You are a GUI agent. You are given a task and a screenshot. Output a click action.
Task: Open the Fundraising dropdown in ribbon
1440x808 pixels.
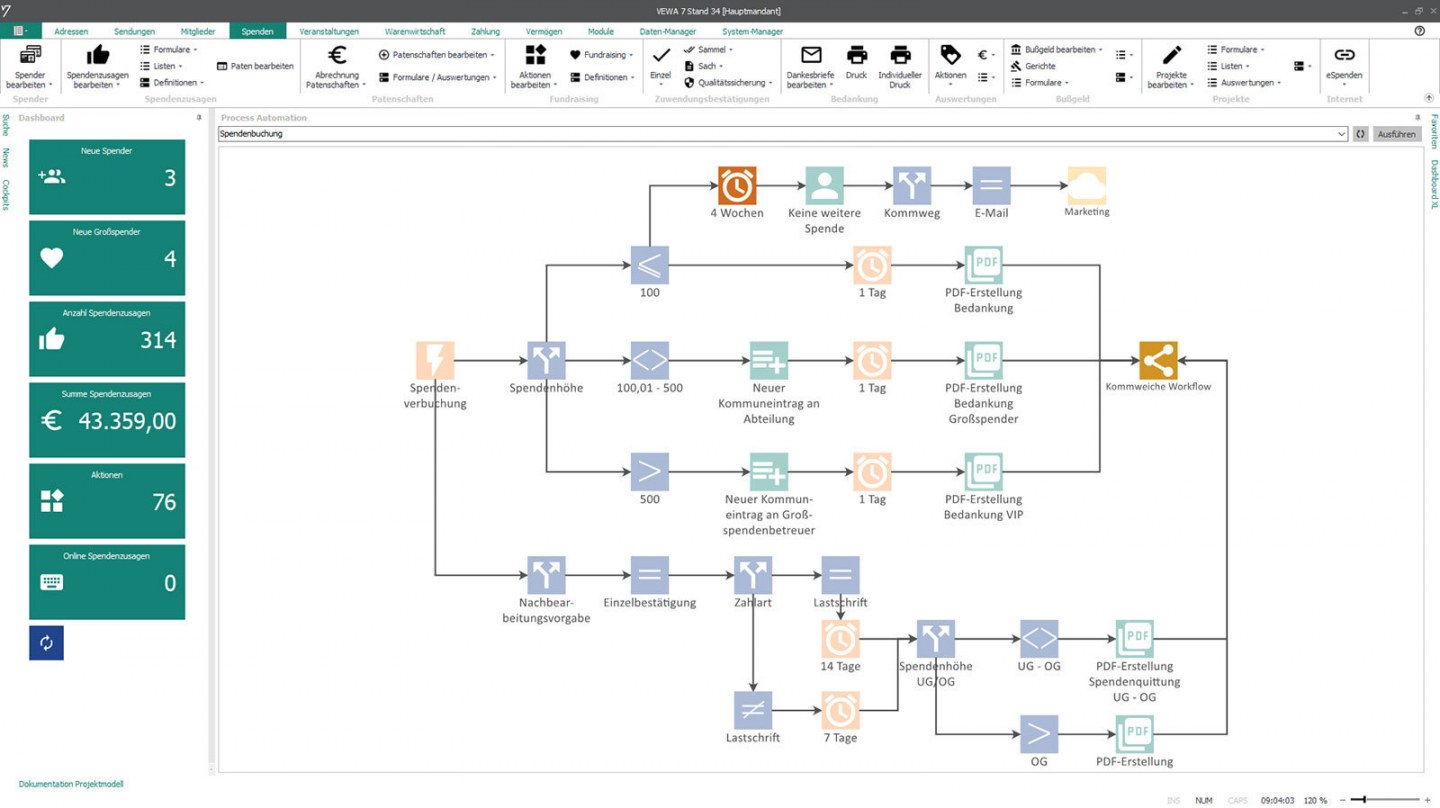coord(602,55)
